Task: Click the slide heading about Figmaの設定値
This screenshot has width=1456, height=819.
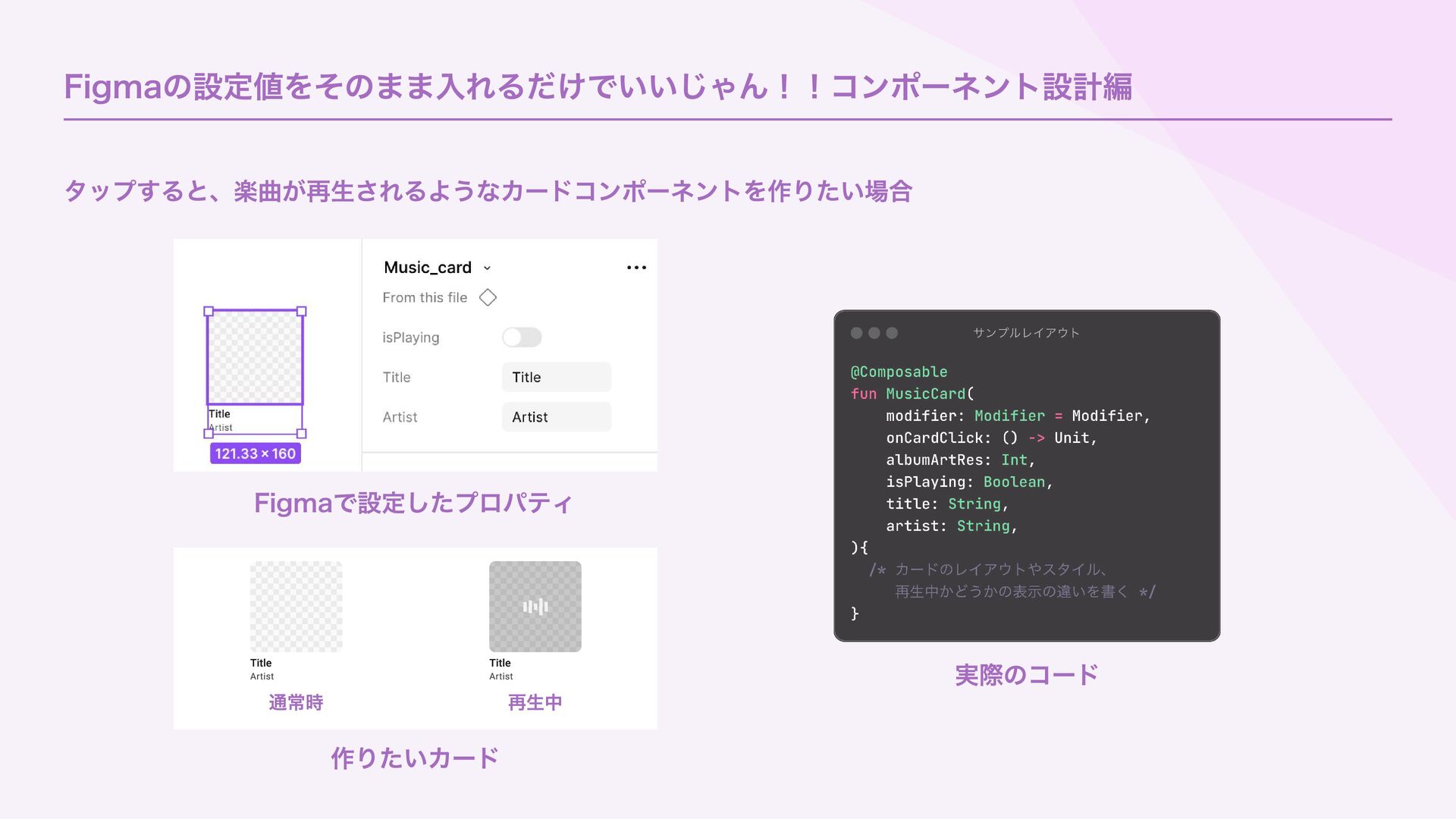Action: coord(598,86)
